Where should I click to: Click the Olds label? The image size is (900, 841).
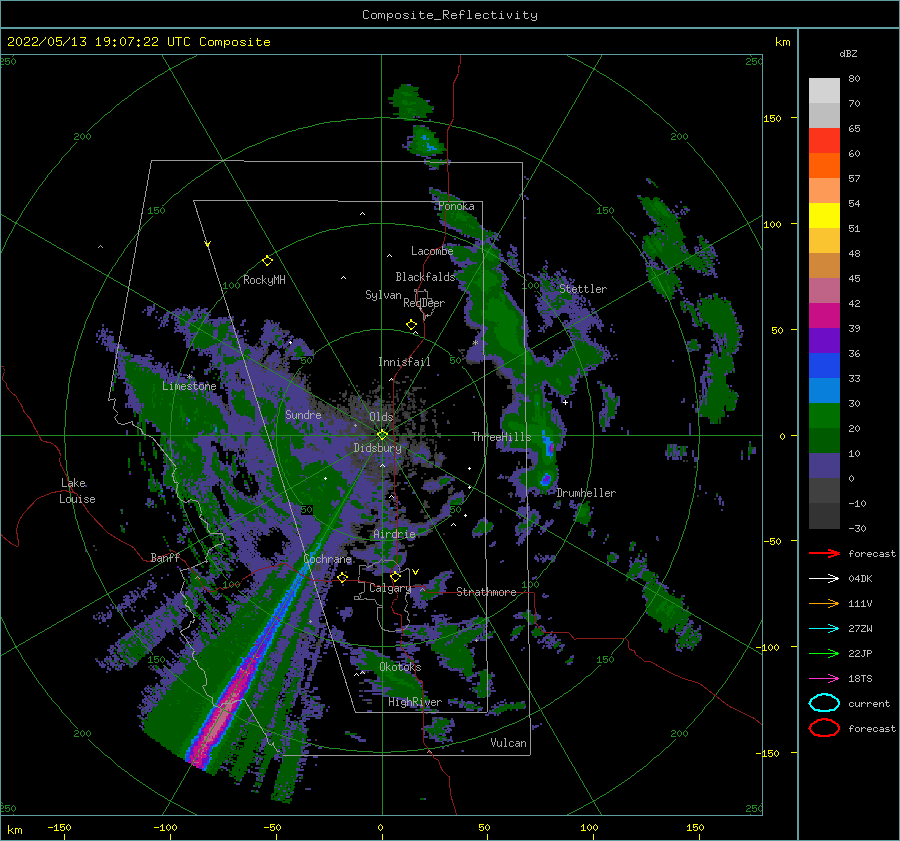381,417
